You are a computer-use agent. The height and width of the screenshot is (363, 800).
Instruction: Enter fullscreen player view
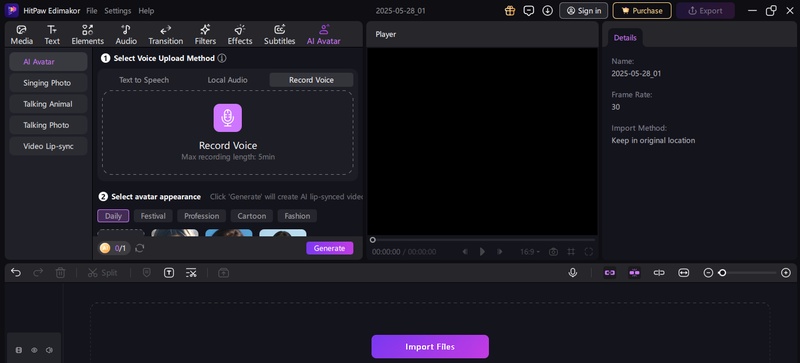pos(589,252)
